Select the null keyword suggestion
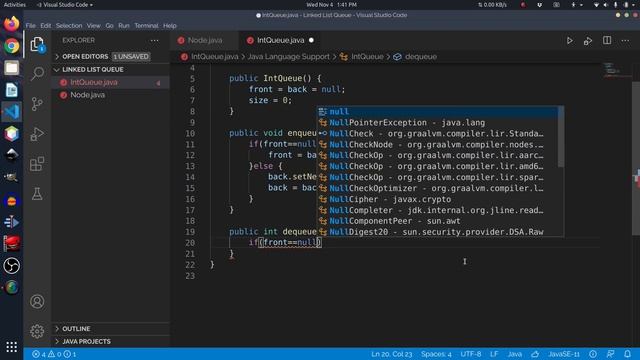 tap(438, 112)
